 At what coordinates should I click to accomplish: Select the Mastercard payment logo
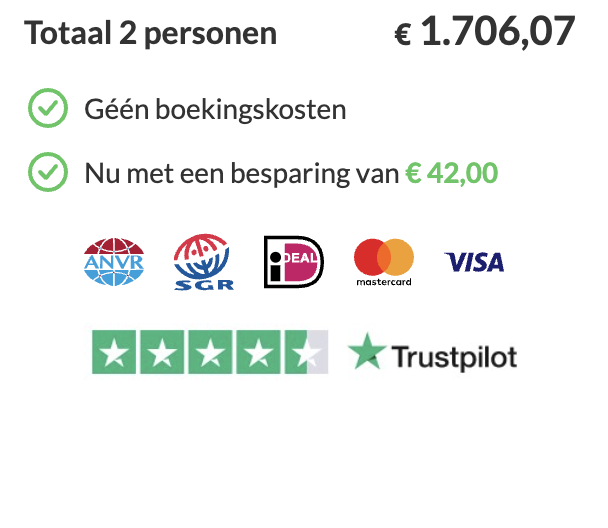coord(384,262)
